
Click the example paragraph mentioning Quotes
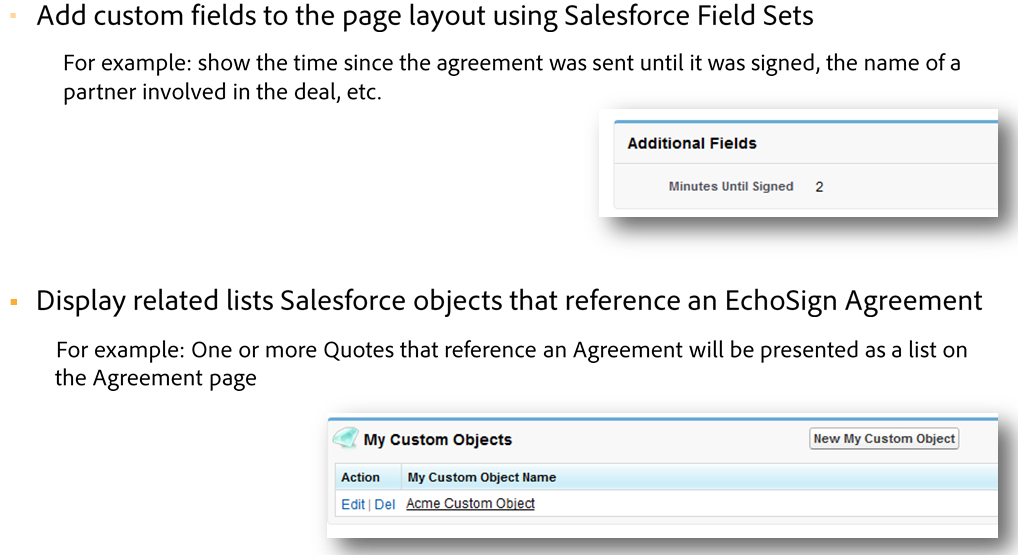(510, 351)
